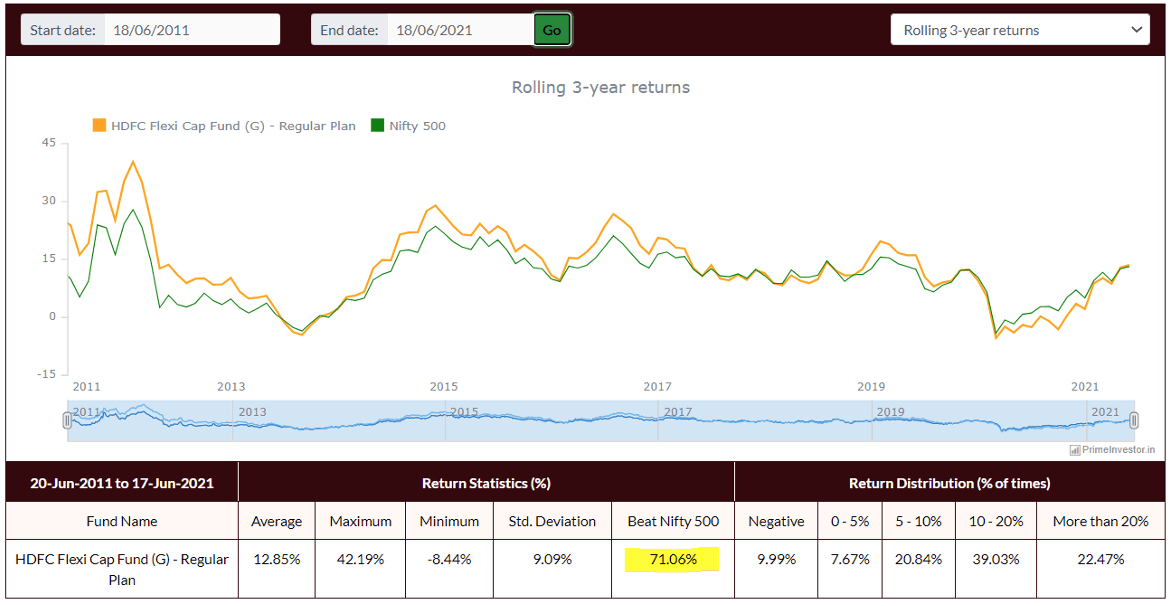Grab the left range navigator handle
Image resolution: width=1173 pixels, height=606 pixels.
[x=67, y=420]
